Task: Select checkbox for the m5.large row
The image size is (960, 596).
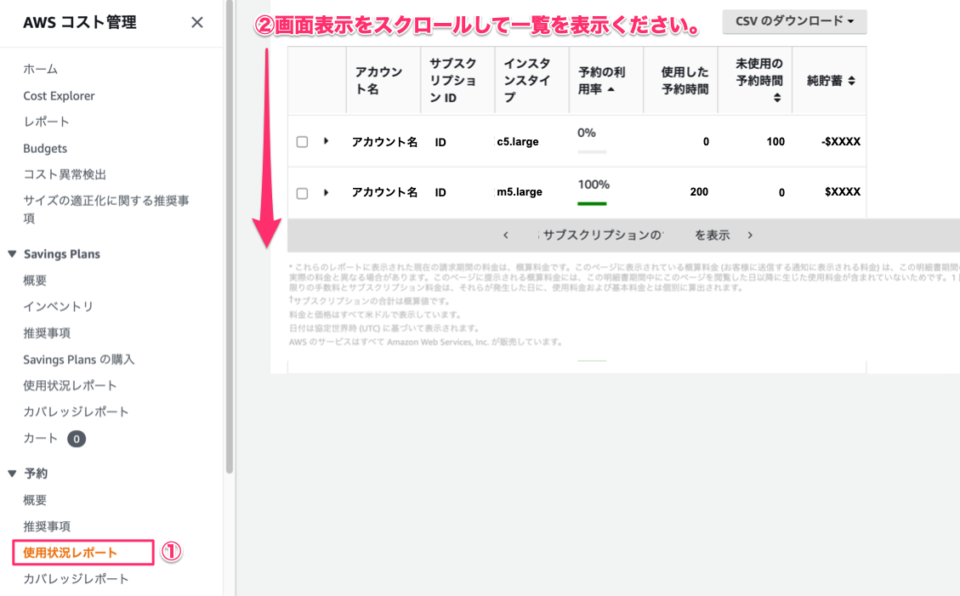Action: [302, 193]
